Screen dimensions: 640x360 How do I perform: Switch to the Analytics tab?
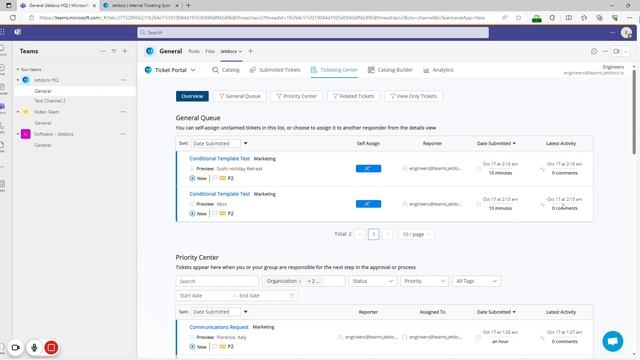pyautogui.click(x=438, y=70)
